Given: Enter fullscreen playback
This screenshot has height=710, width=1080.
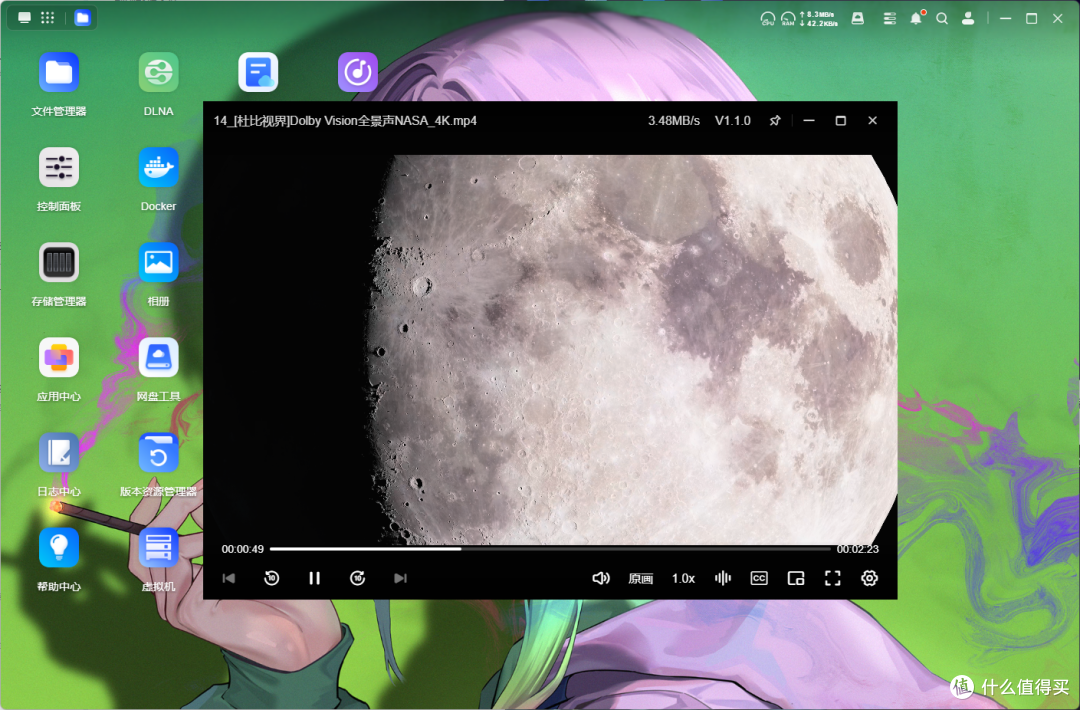Looking at the screenshot, I should click(x=833, y=578).
